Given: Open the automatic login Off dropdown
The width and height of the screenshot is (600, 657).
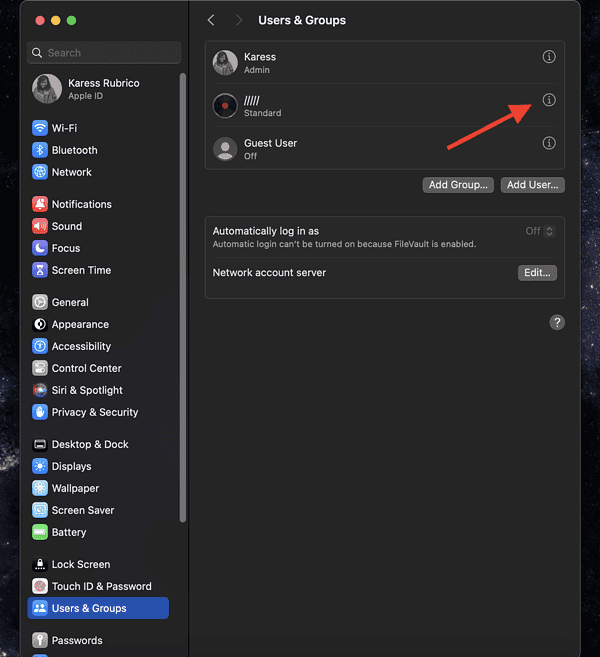Looking at the screenshot, I should (540, 231).
